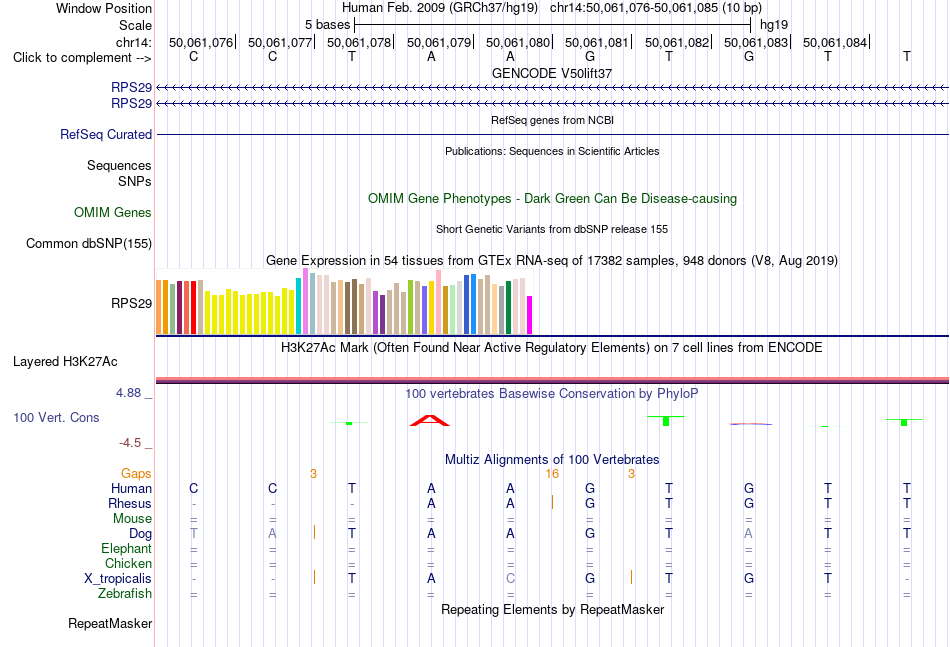Open the GTEx Gene Expression track title
The width and height of the screenshot is (950, 647).
pos(552,260)
